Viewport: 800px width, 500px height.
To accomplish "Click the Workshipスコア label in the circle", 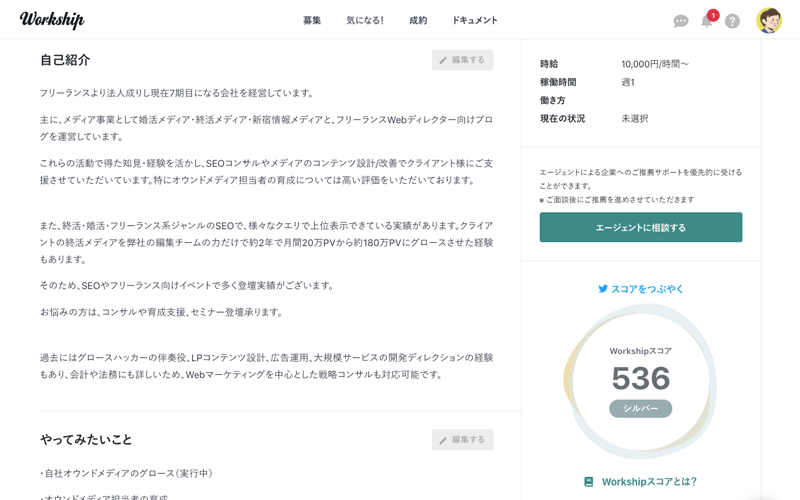I will [641, 351].
